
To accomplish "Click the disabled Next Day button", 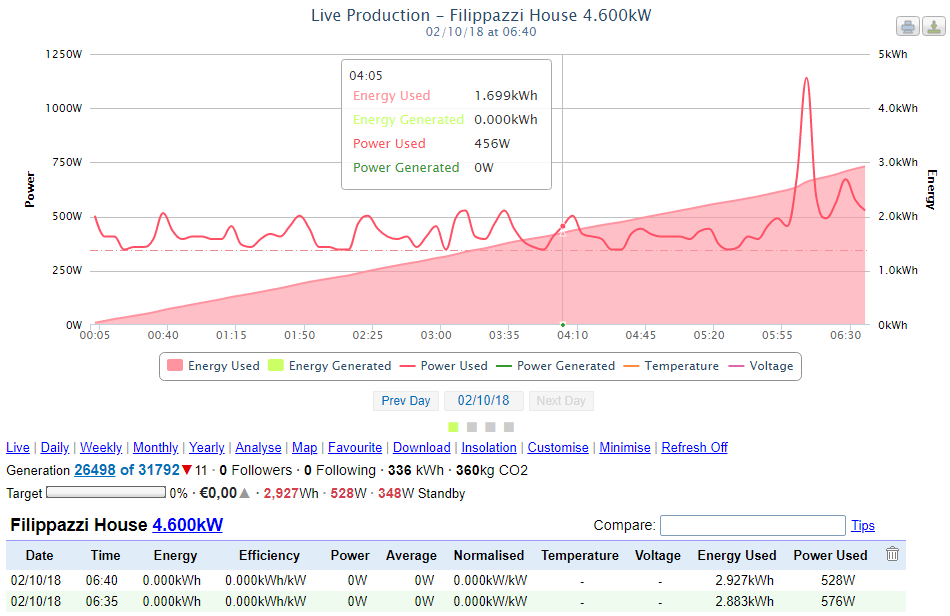I will [561, 401].
